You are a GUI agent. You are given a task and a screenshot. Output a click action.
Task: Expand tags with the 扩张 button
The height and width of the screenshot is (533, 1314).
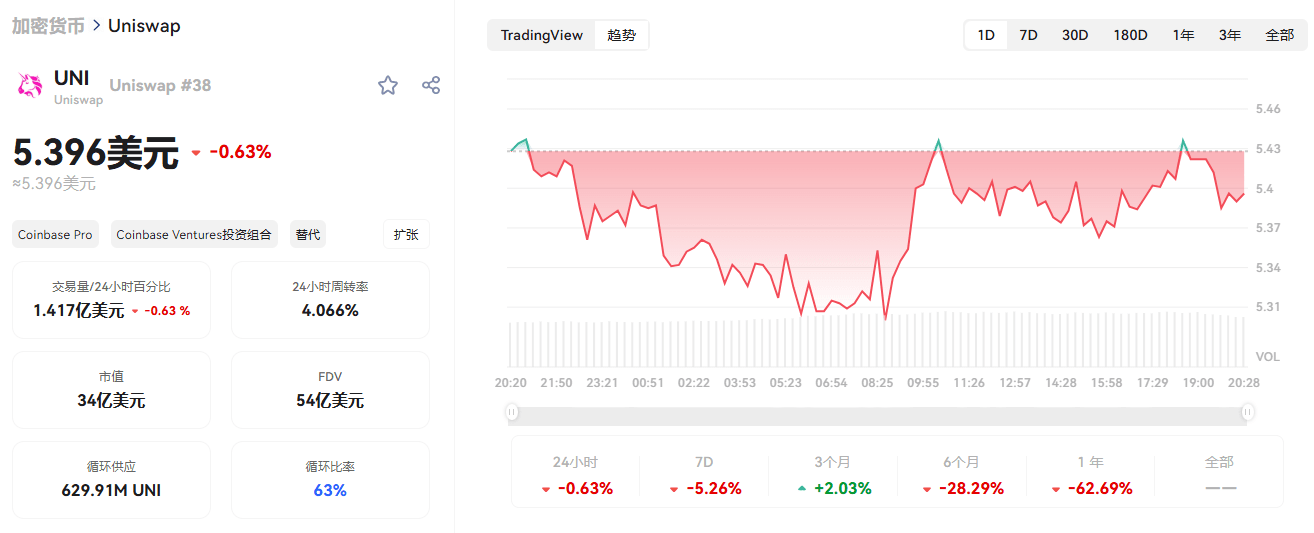pos(406,235)
